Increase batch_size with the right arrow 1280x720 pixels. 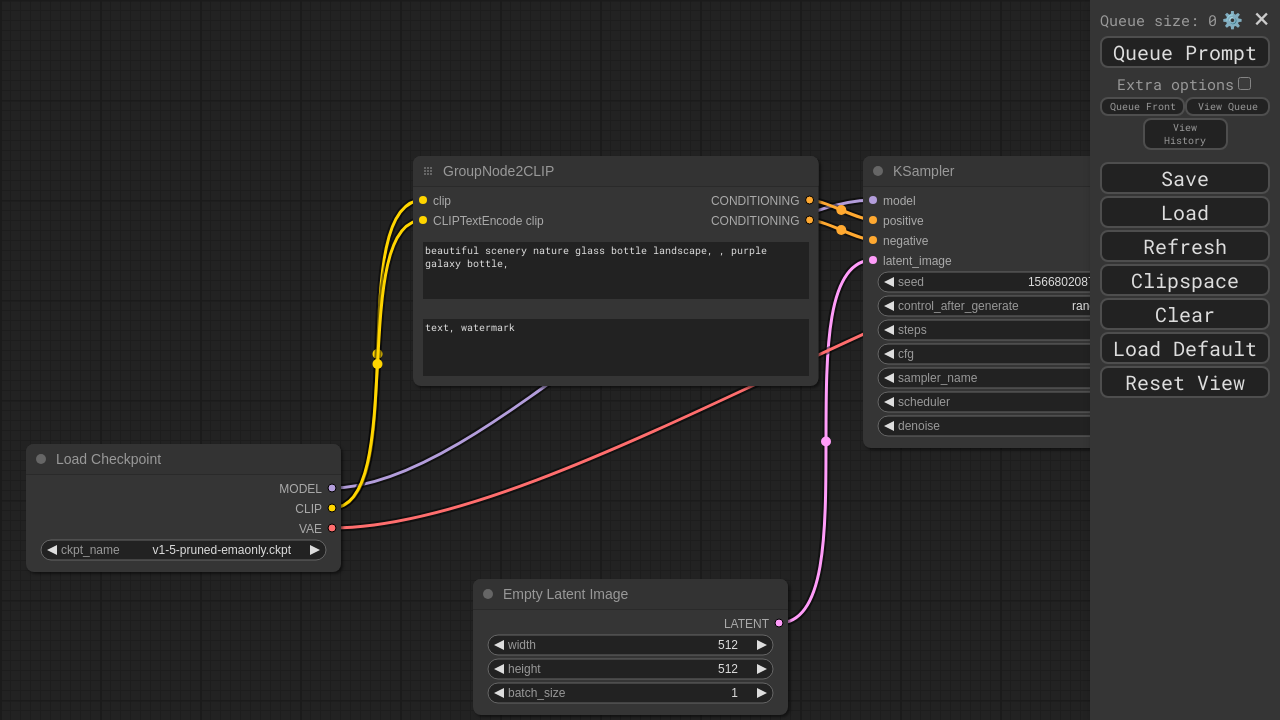click(762, 693)
